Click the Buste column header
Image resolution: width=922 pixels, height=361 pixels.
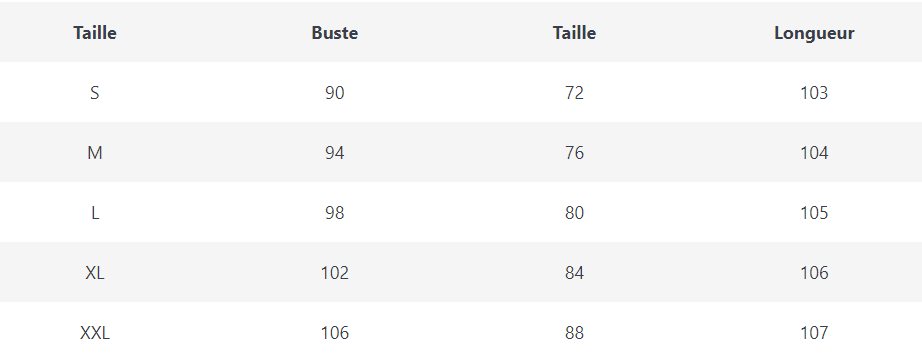(335, 33)
